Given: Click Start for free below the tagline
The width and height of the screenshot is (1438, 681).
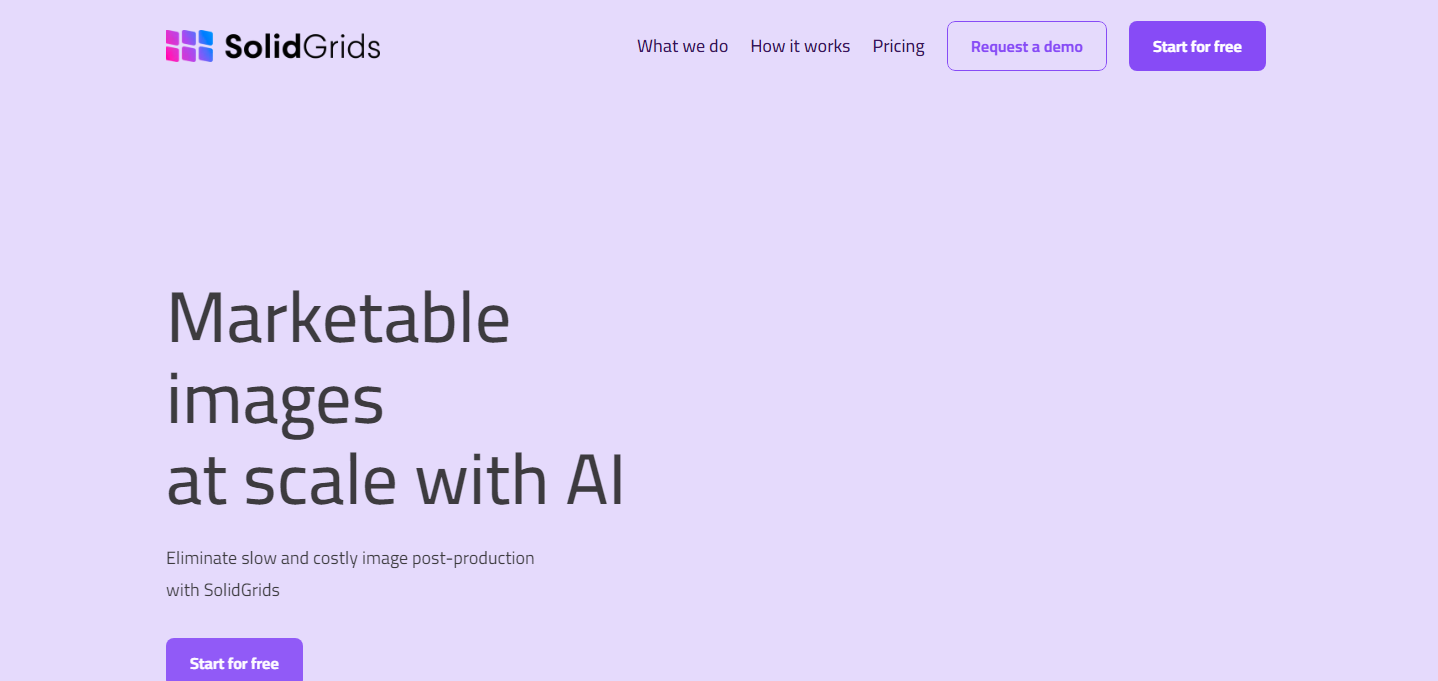Looking at the screenshot, I should point(234,660).
